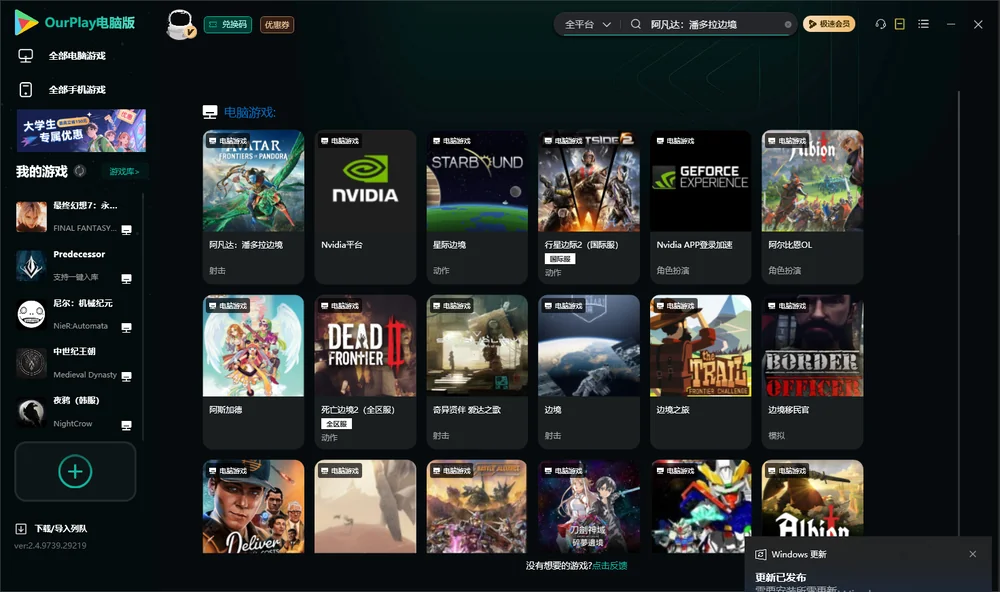Open 下载/导入列队 download queue
This screenshot has width=1000, height=592.
[61, 529]
